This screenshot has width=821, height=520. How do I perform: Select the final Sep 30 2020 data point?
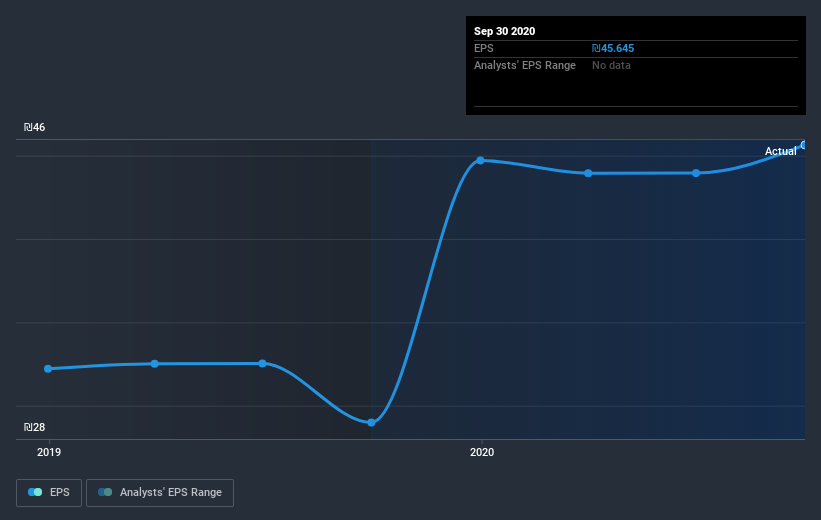click(803, 145)
